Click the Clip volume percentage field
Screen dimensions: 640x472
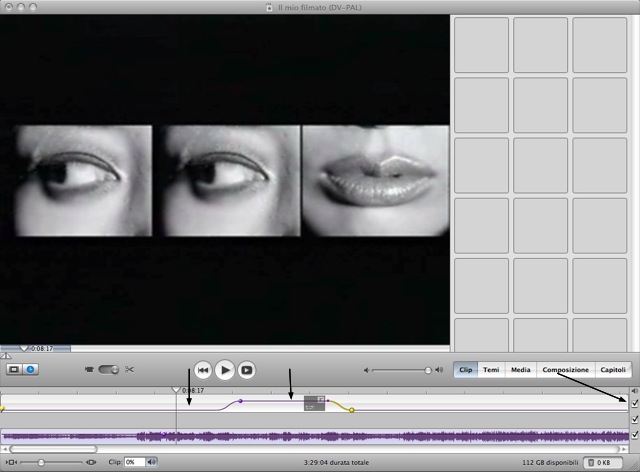[135, 462]
